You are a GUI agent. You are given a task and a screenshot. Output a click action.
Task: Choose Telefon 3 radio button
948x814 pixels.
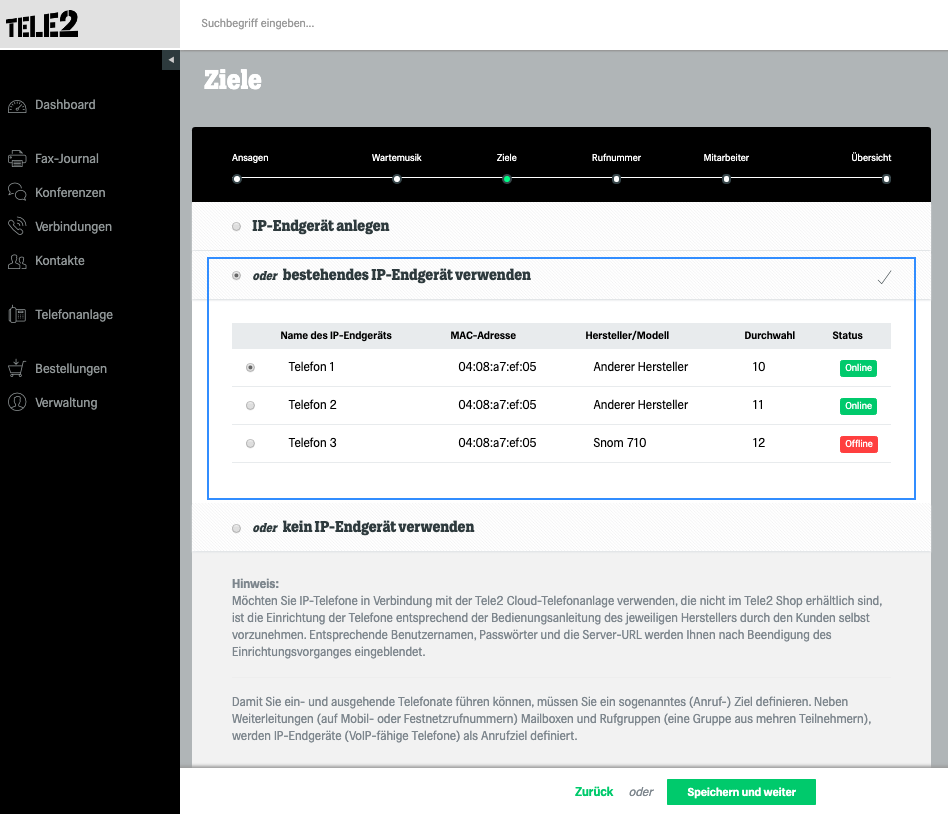[x=250, y=444]
